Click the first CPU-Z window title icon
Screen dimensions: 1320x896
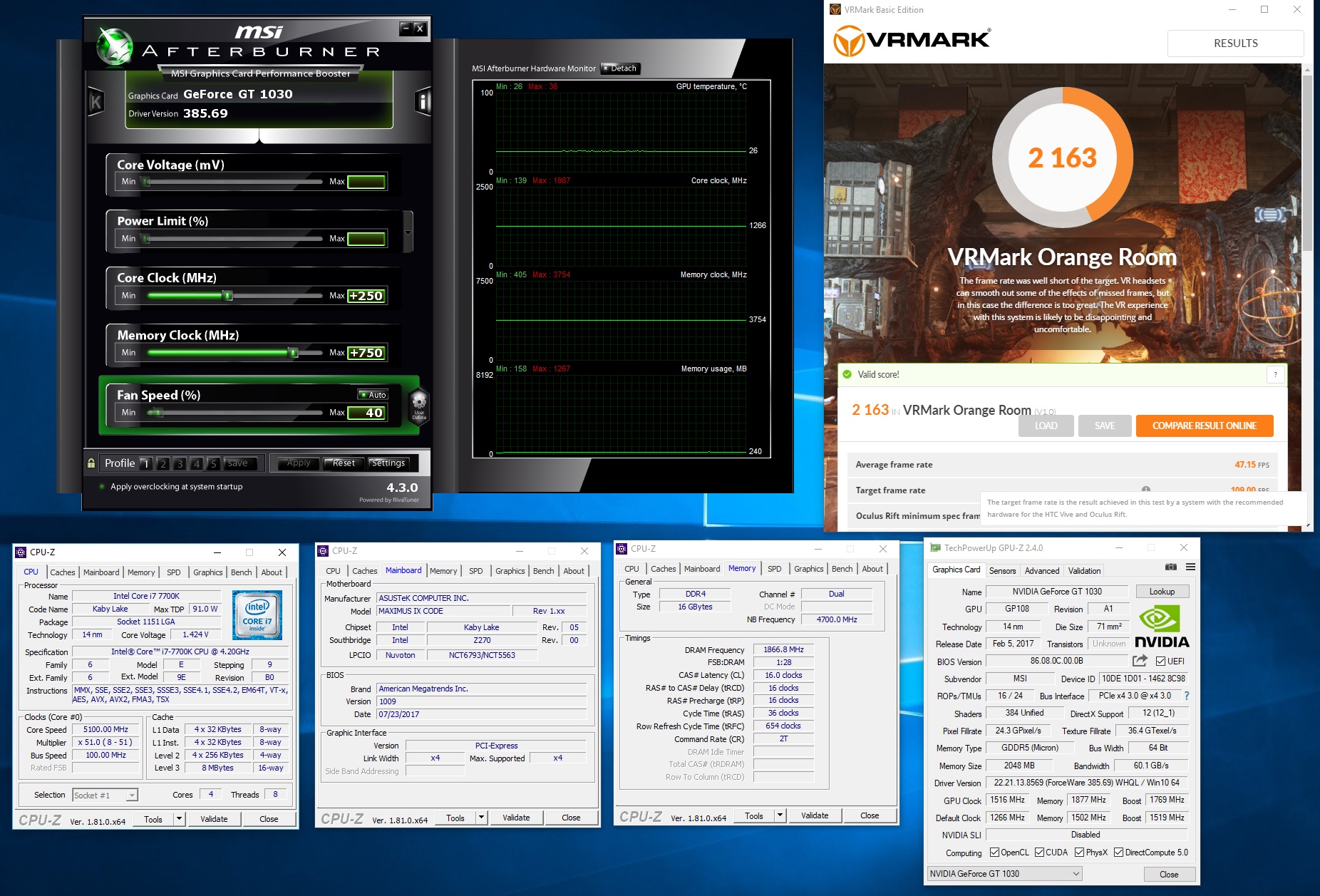pos(21,552)
